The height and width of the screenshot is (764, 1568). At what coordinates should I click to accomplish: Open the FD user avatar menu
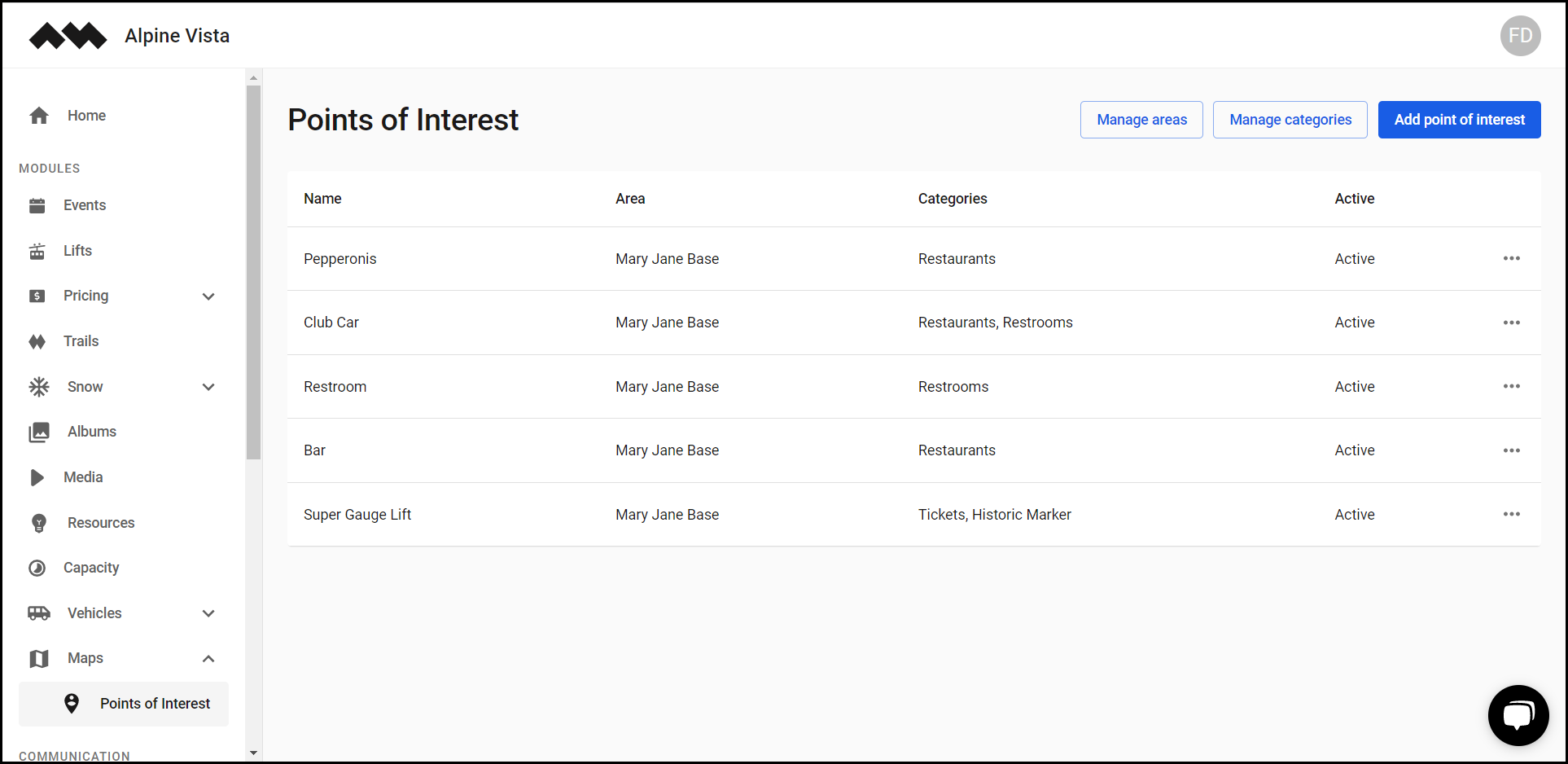[1520, 36]
